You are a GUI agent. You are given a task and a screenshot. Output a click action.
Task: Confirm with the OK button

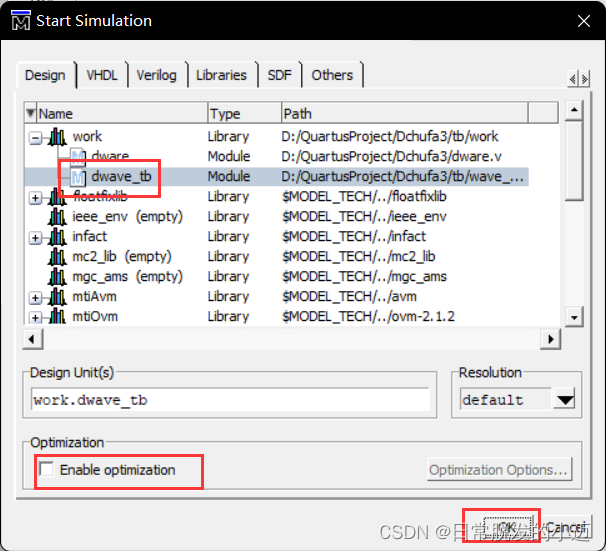click(507, 526)
